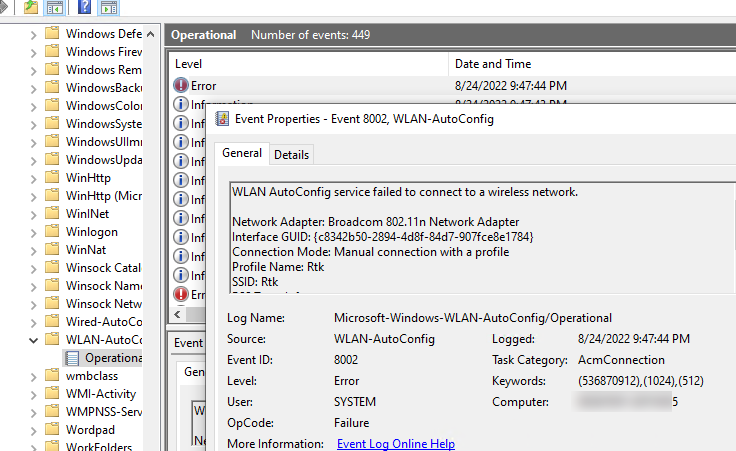Image resolution: width=736 pixels, height=451 pixels.
Task: Open the Event Log Online Help link
Action: (x=396, y=443)
